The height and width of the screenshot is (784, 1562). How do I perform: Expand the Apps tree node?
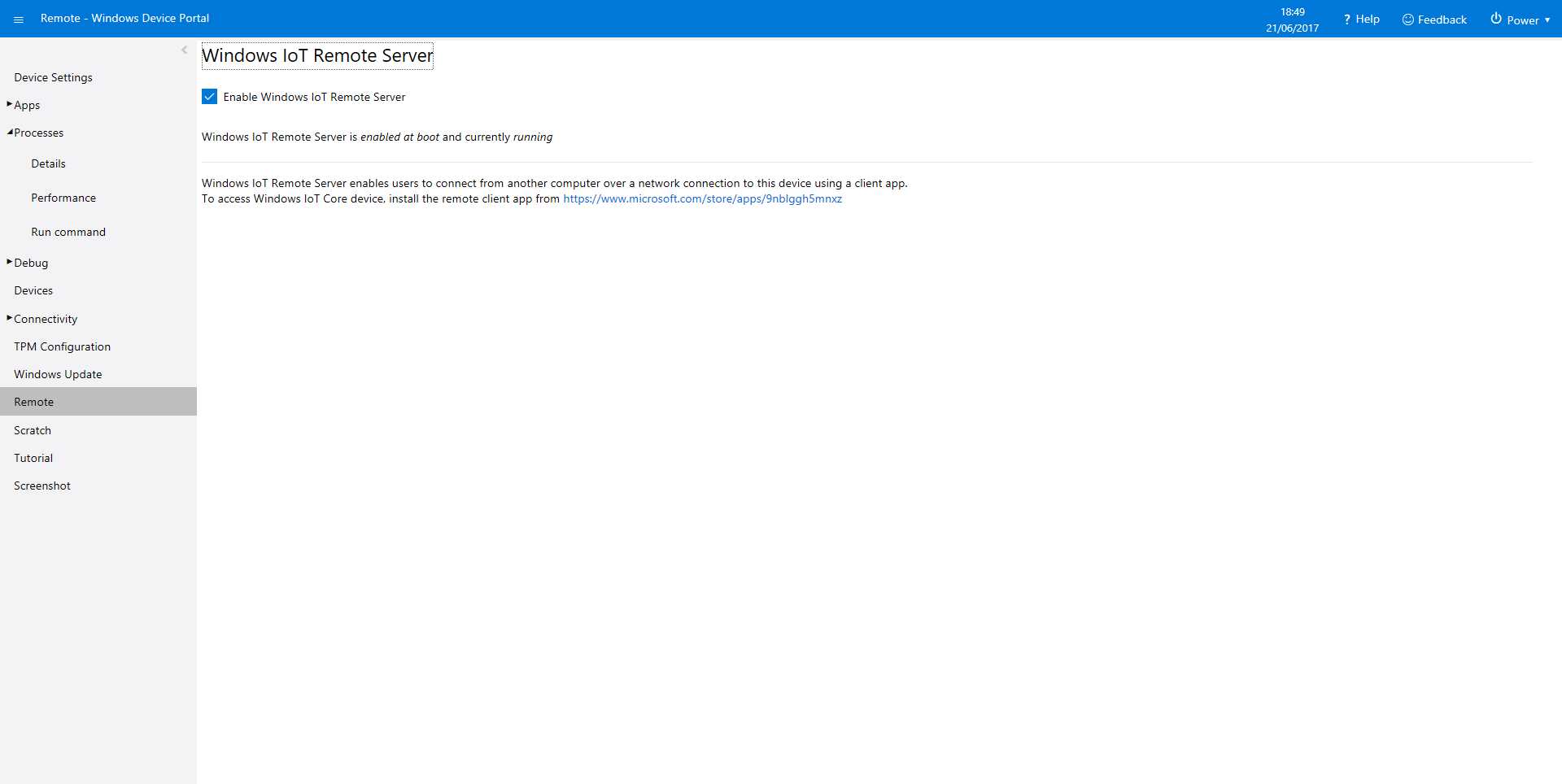pos(9,103)
